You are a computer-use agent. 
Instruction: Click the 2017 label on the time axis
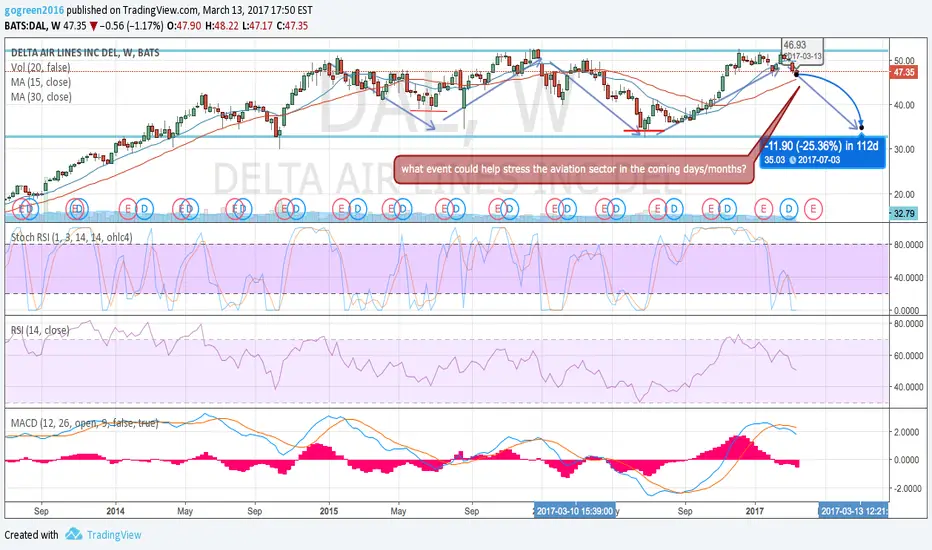point(755,511)
